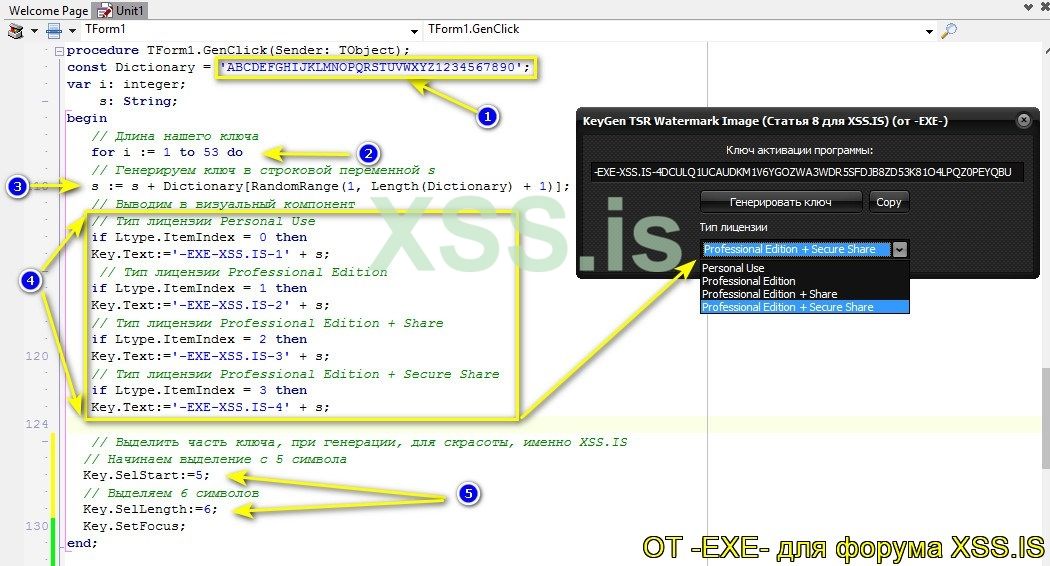This screenshot has height=566, width=1050.
Task: Click the Key.SelLength:=6; line
Action: click(x=150, y=509)
